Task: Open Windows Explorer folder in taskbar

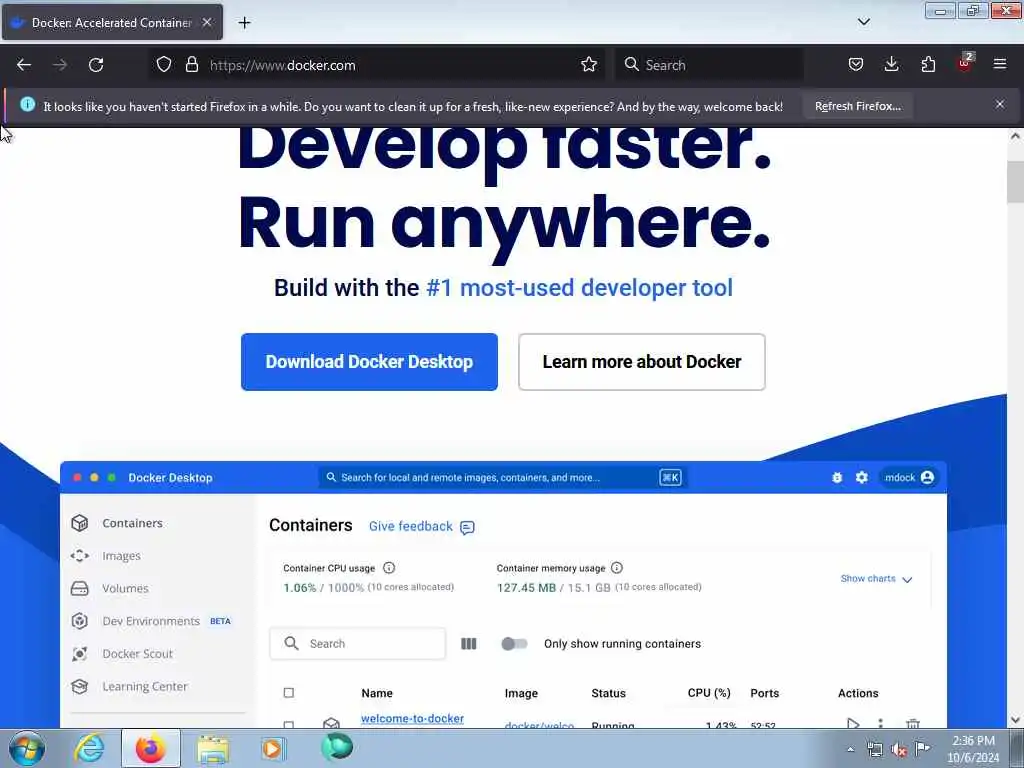Action: (x=213, y=749)
